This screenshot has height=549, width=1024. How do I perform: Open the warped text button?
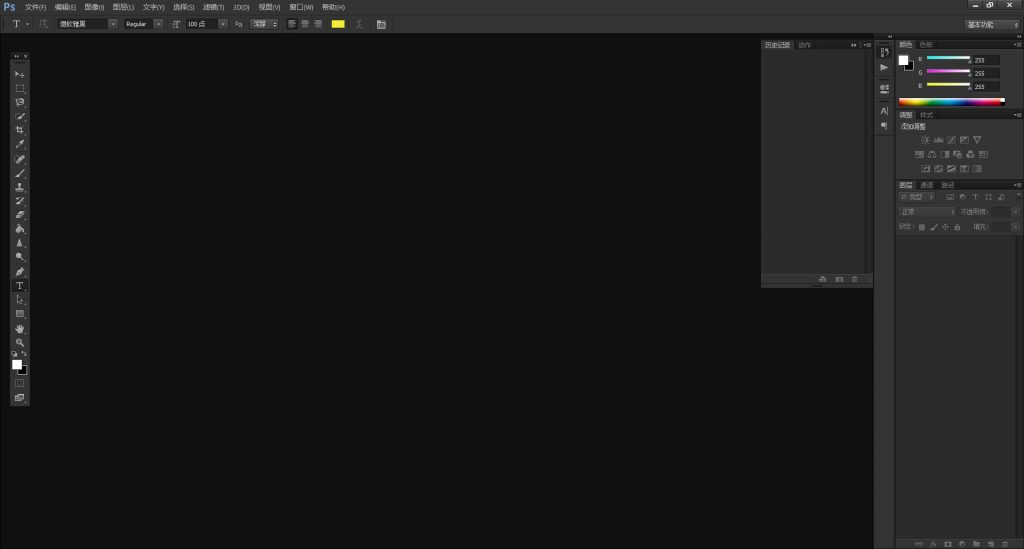[359, 24]
